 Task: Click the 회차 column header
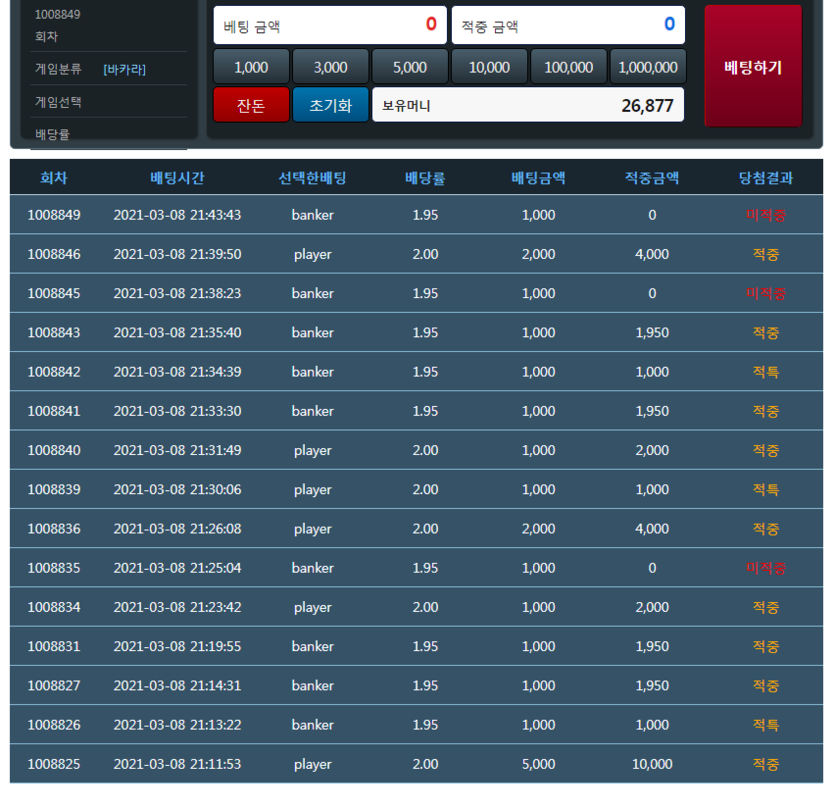(54, 177)
